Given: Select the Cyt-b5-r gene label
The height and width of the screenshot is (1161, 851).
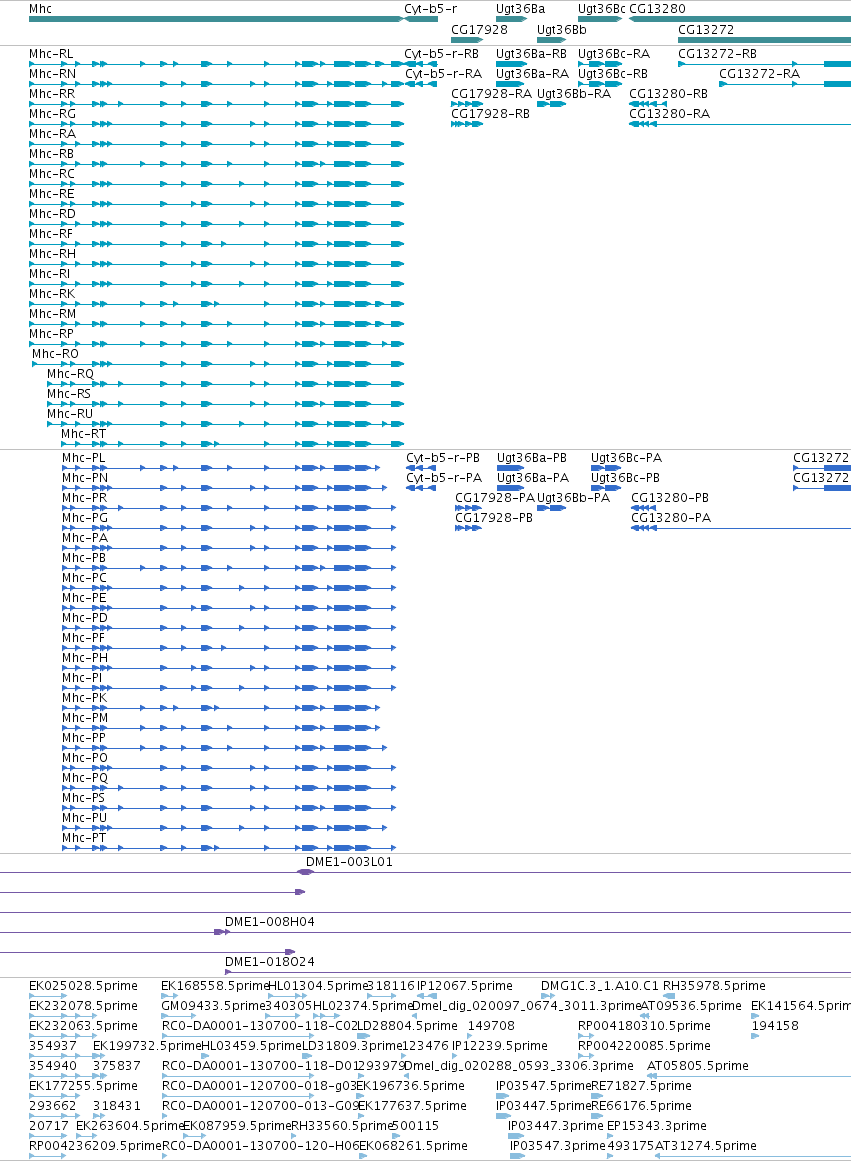Looking at the screenshot, I should (x=430, y=9).
